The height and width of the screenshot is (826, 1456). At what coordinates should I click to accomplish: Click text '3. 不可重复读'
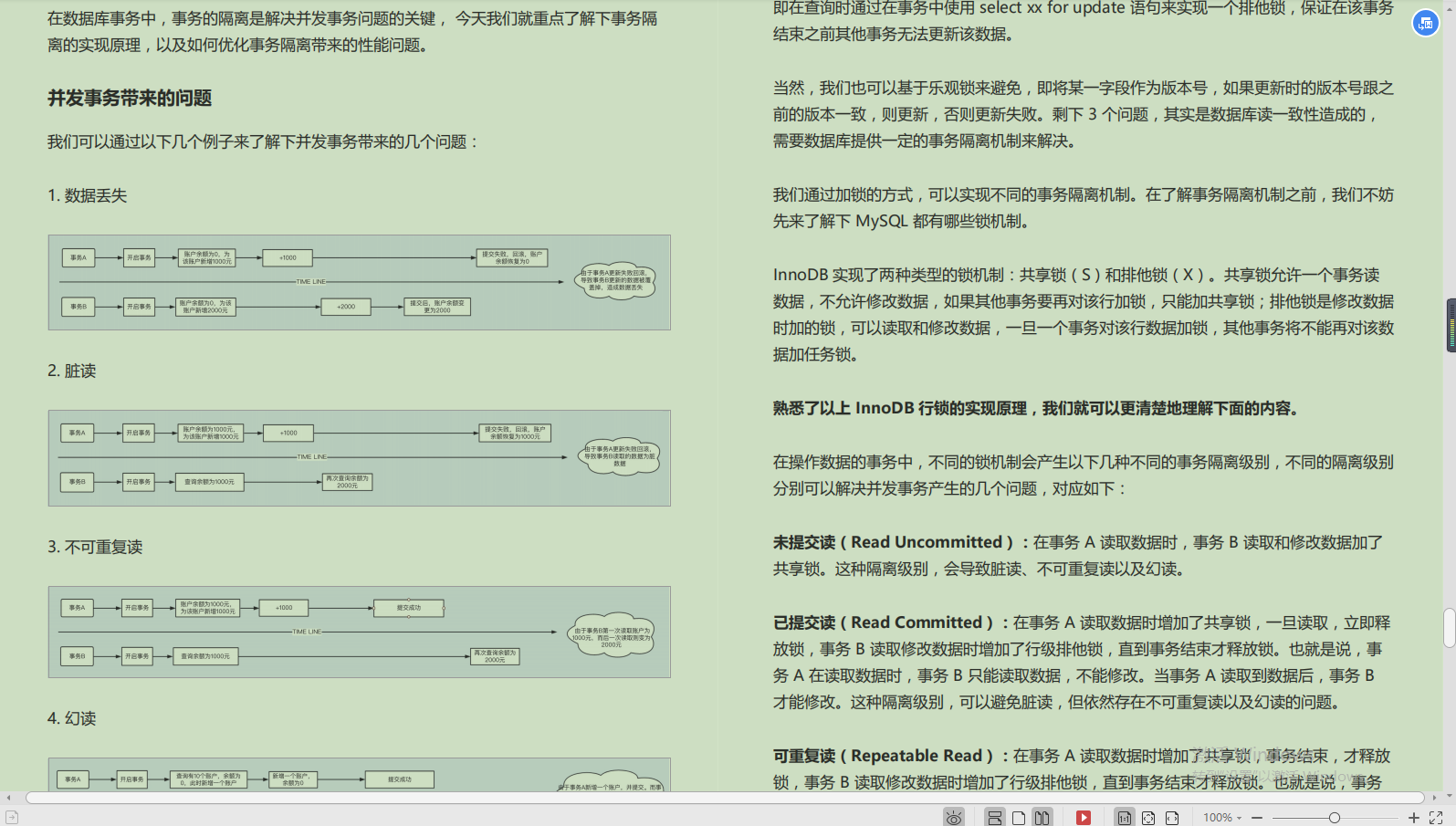point(95,547)
